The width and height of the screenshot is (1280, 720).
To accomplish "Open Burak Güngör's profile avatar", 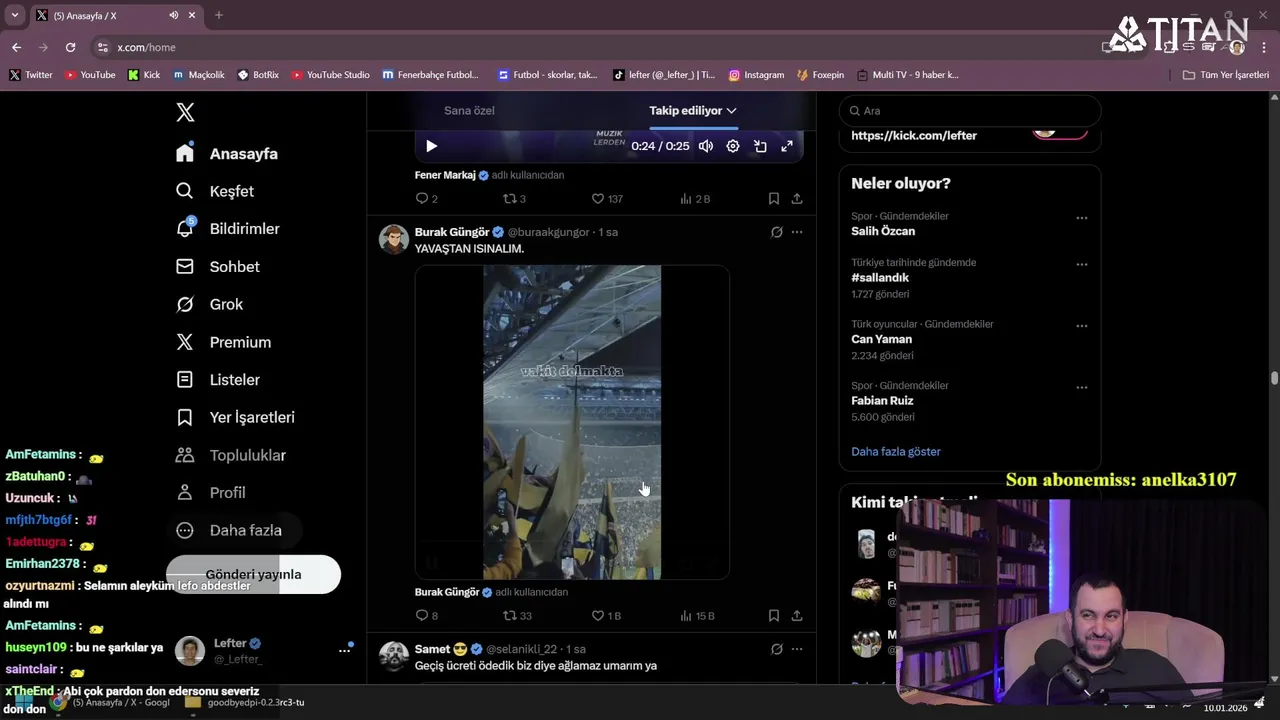I will tap(394, 240).
